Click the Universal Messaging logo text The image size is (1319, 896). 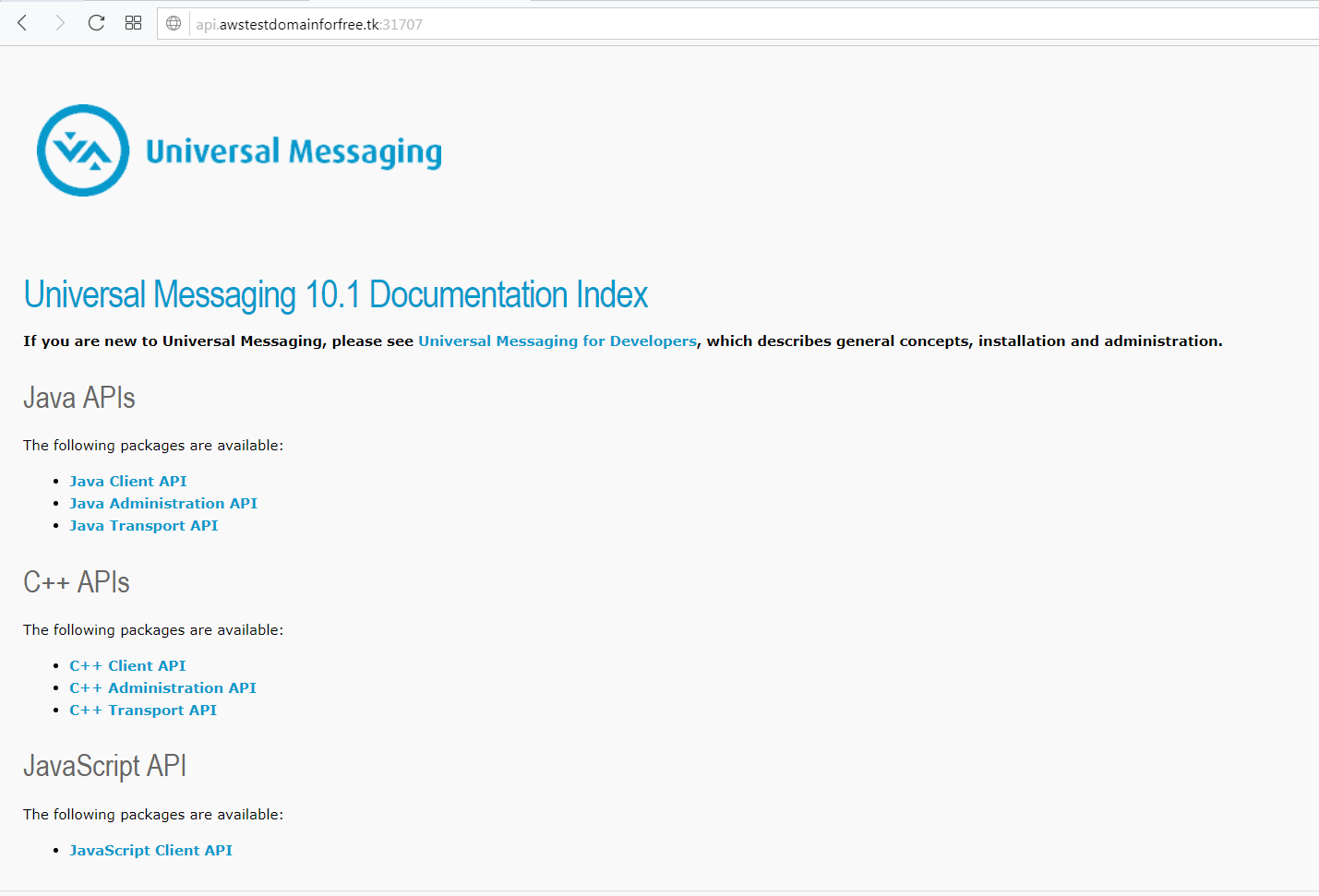pos(294,151)
